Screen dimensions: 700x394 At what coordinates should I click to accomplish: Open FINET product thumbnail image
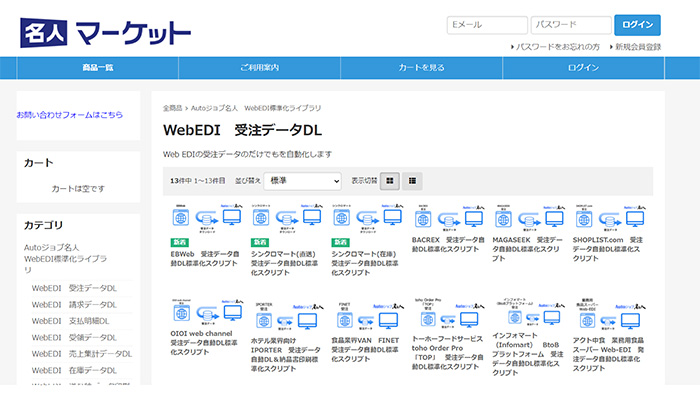[367, 316]
